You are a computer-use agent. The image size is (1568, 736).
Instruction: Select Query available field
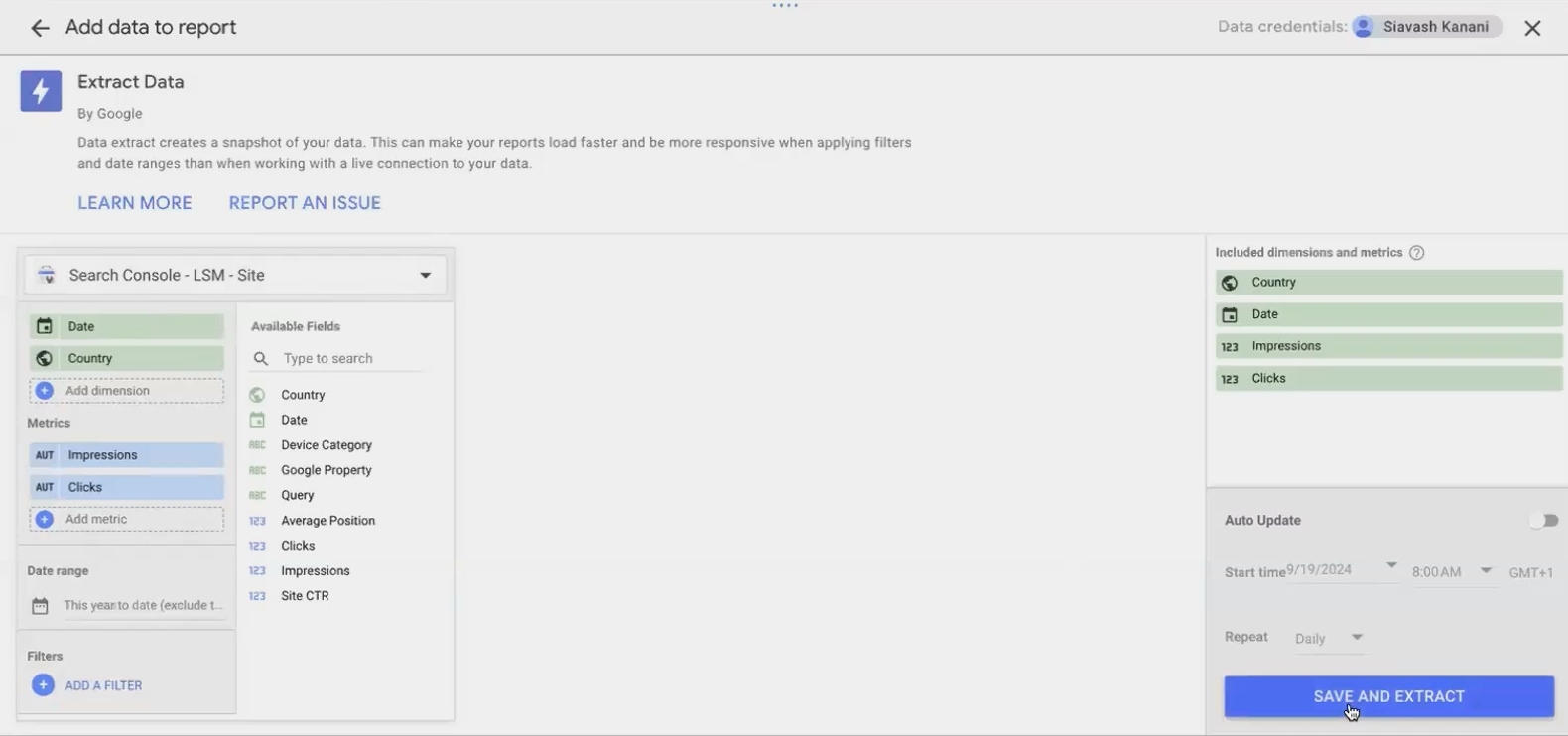[298, 495]
